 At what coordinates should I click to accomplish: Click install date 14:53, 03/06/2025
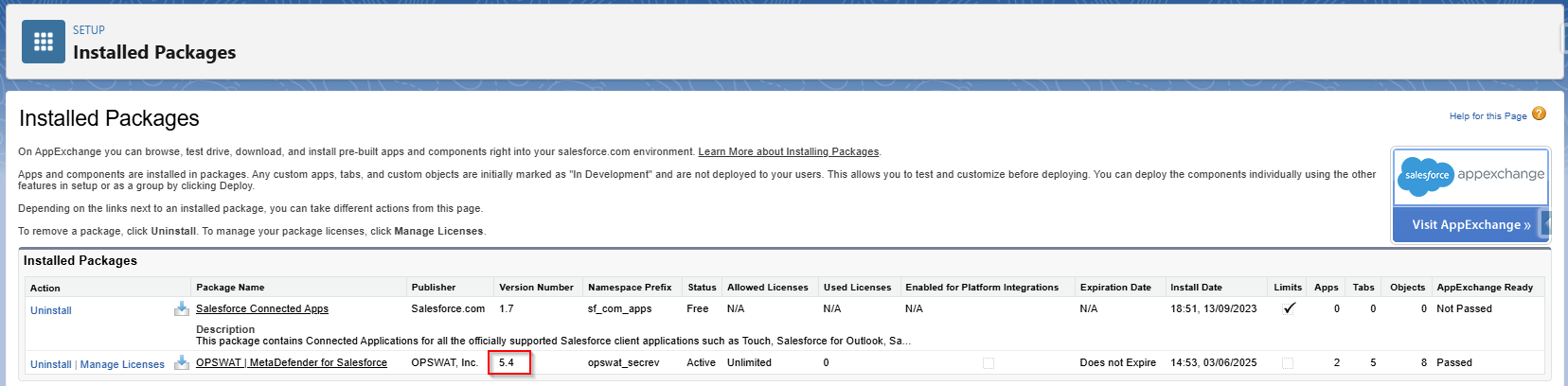[x=1213, y=362]
